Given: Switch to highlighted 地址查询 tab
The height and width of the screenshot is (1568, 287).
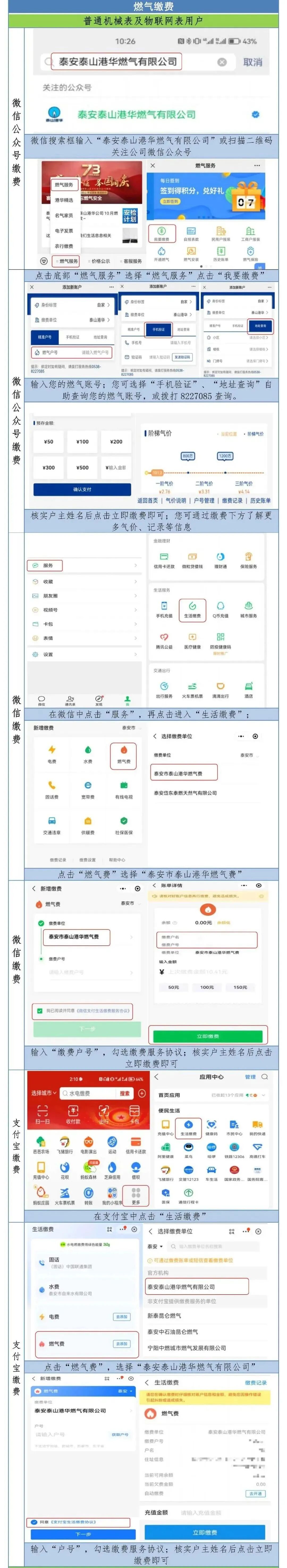Looking at the screenshot, I should 260,326.
